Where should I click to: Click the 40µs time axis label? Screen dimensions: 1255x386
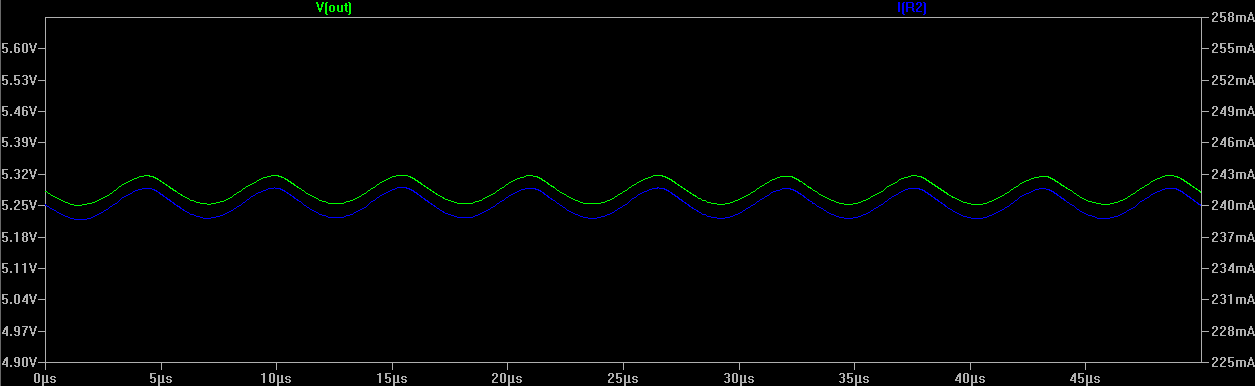coord(969,379)
